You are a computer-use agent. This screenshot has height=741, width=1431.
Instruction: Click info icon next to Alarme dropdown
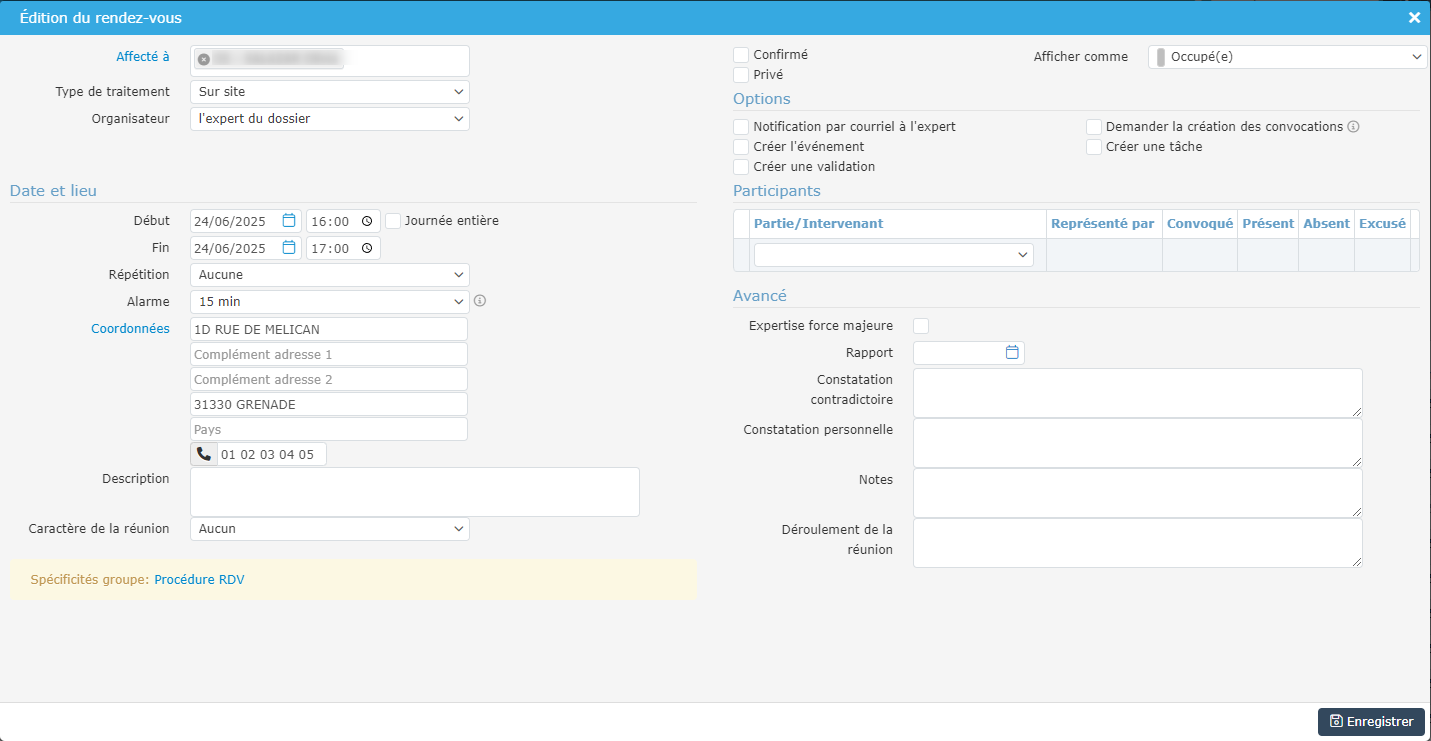pyautogui.click(x=480, y=301)
